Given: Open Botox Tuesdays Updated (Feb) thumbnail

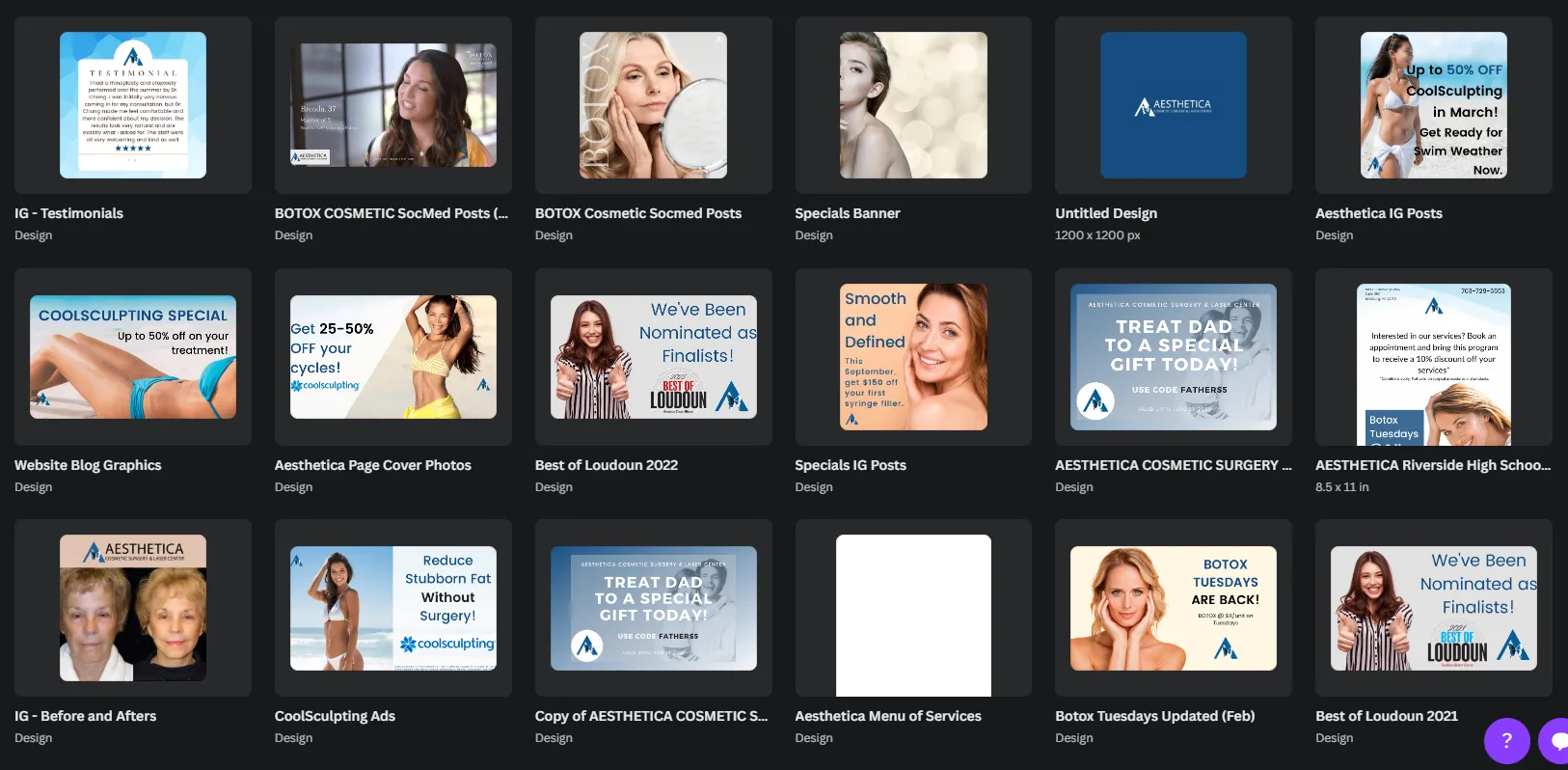Looking at the screenshot, I should [1174, 608].
